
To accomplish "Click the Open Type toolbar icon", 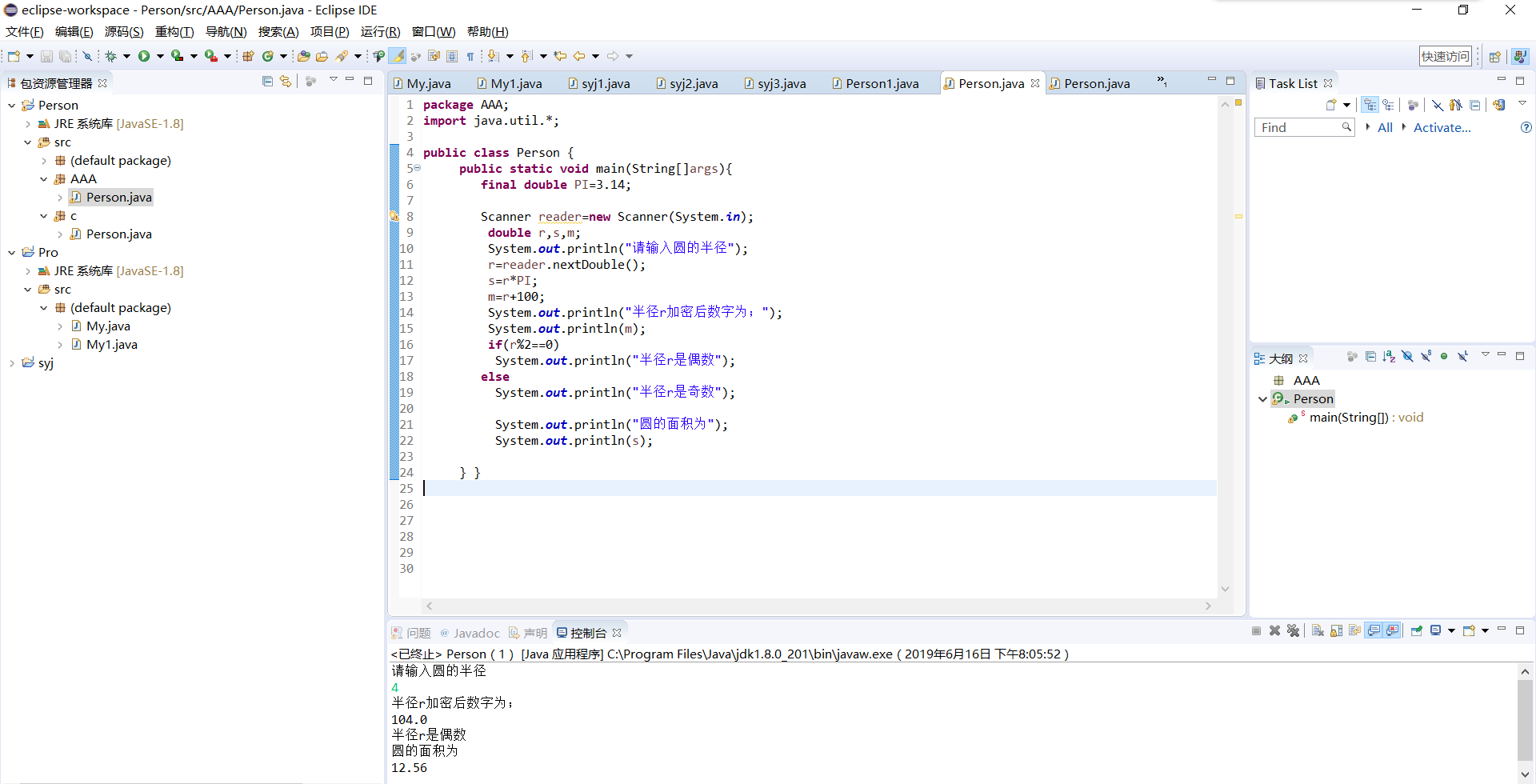I will point(303,56).
